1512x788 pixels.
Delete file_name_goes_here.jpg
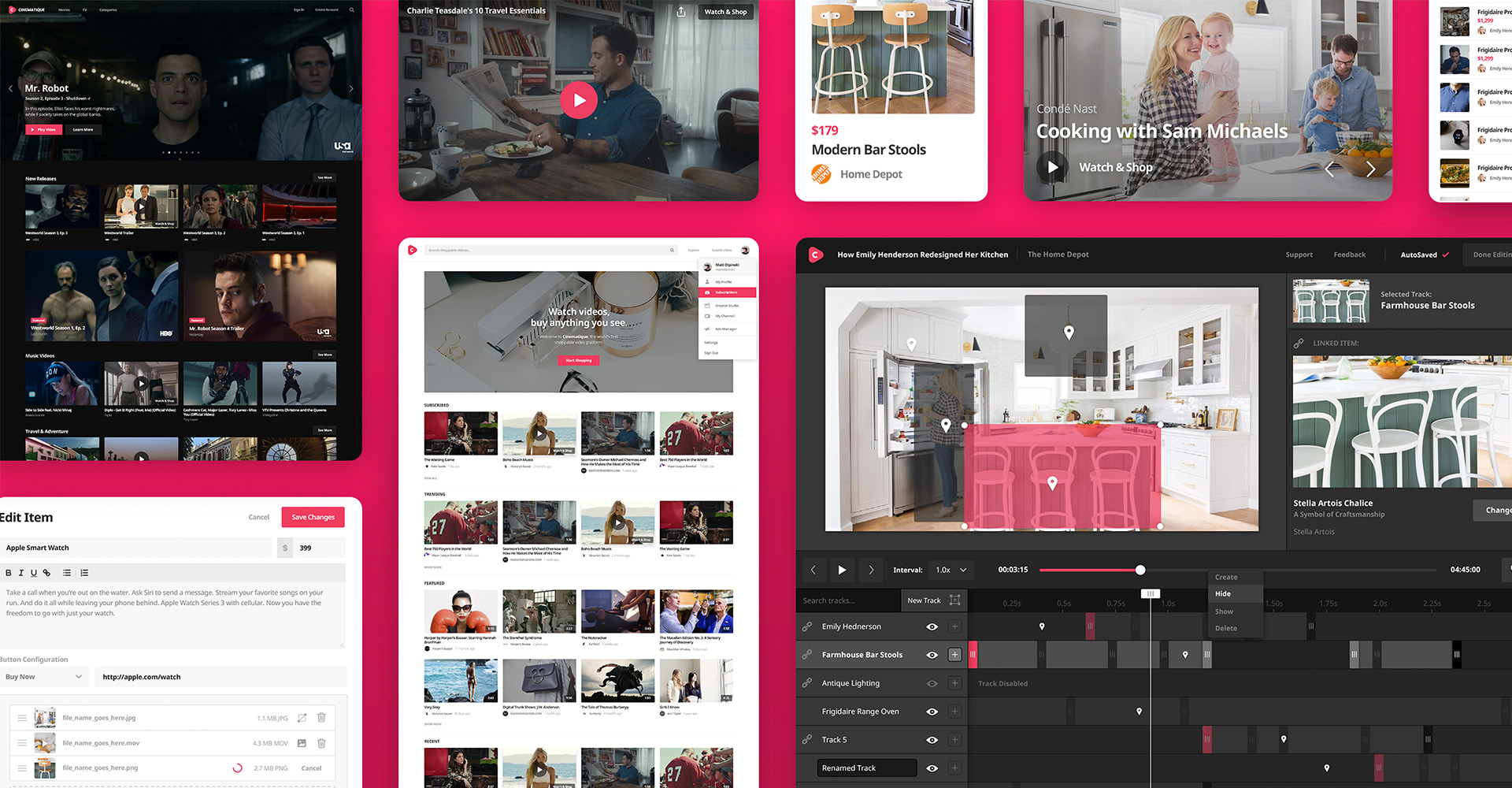[x=321, y=718]
